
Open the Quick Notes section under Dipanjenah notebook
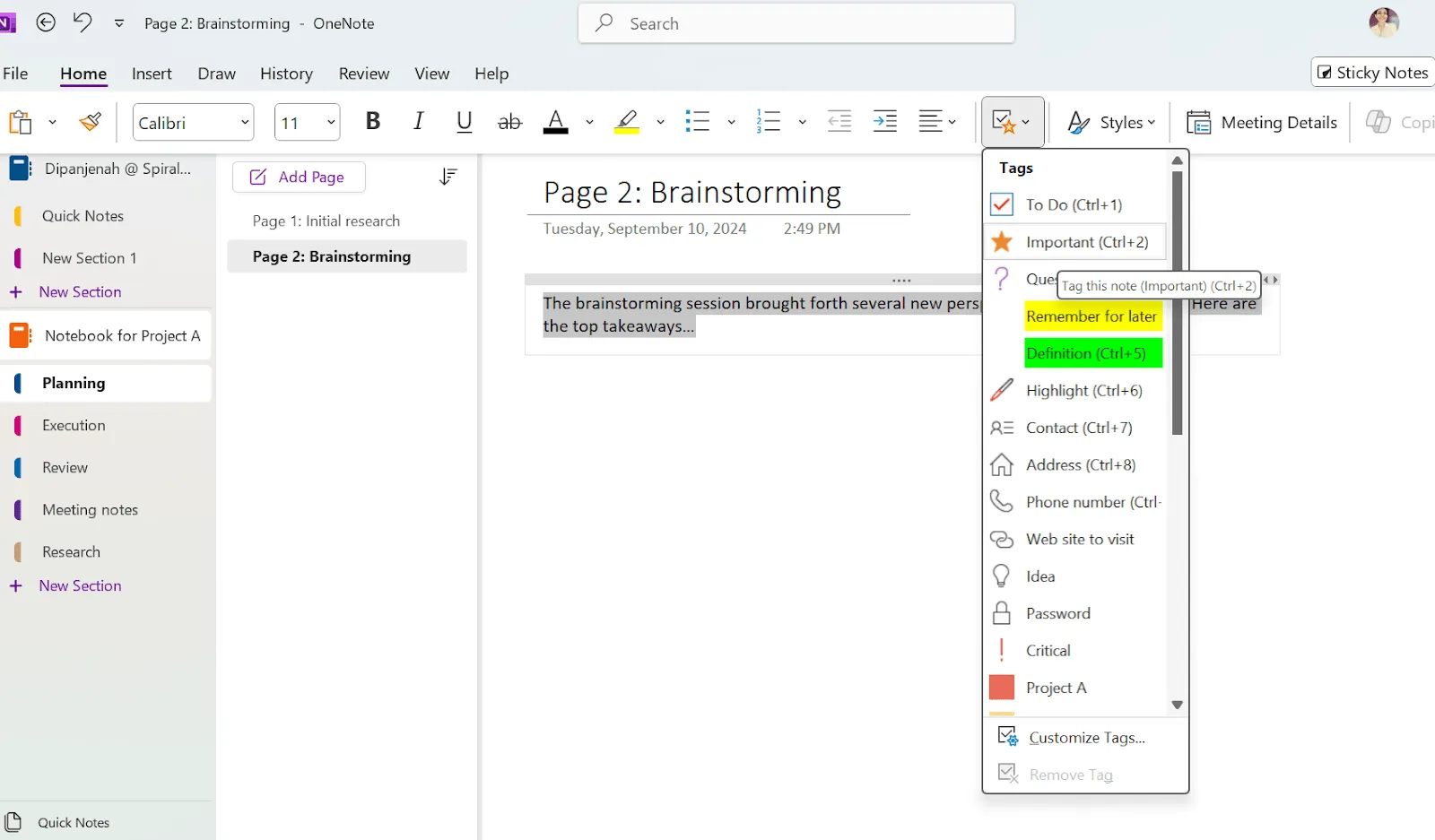(106, 216)
